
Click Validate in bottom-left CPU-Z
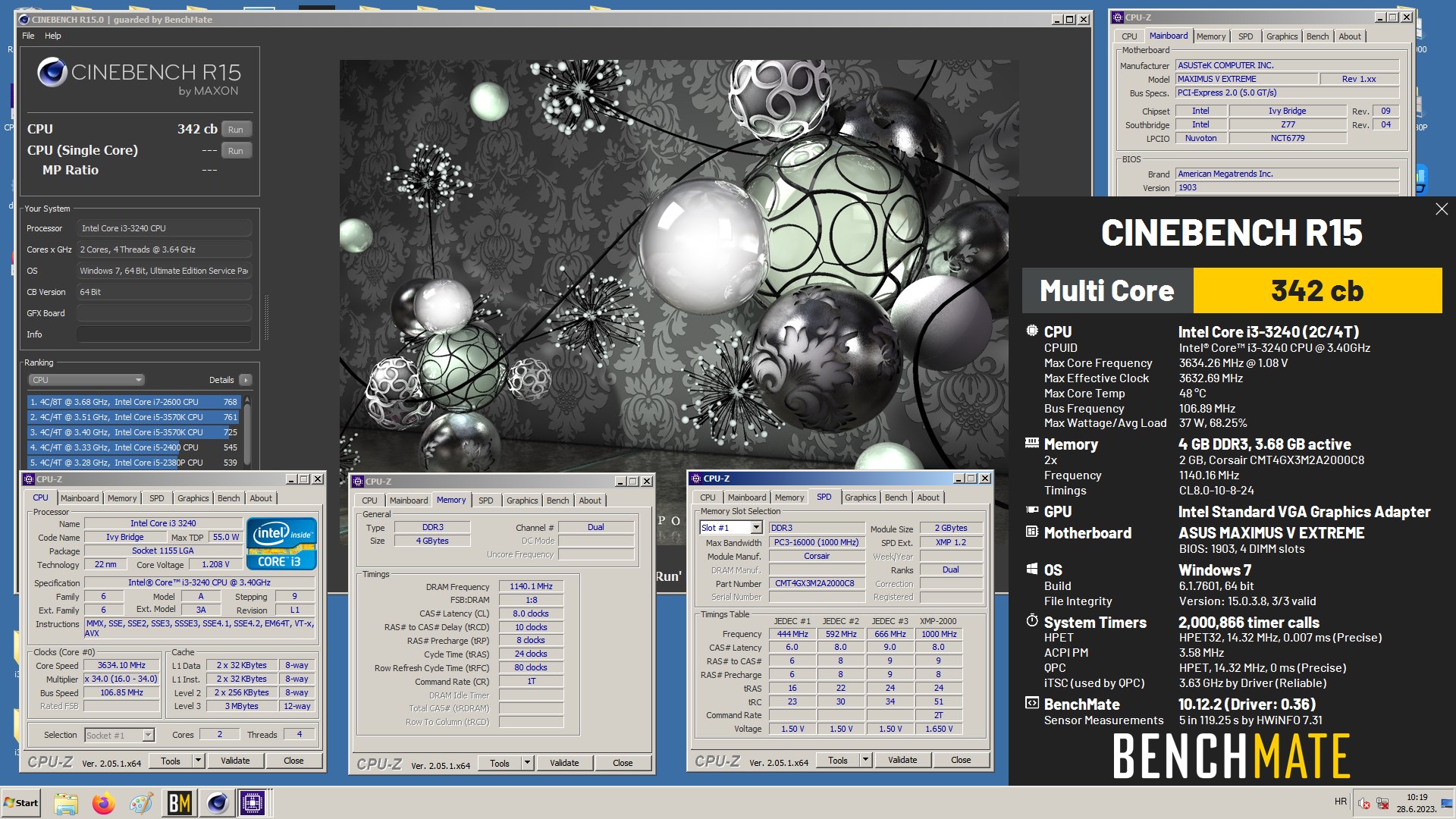coord(235,761)
